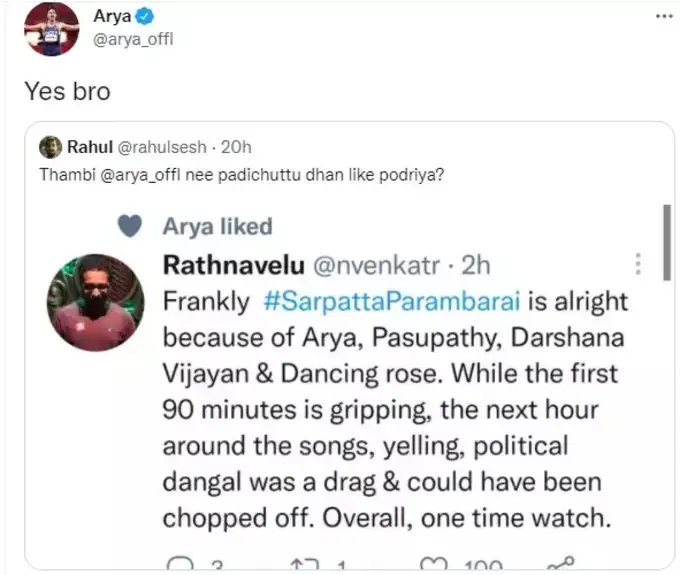Click the @rahulsesh handle
The width and height of the screenshot is (680, 575).
pyautogui.click(x=160, y=147)
